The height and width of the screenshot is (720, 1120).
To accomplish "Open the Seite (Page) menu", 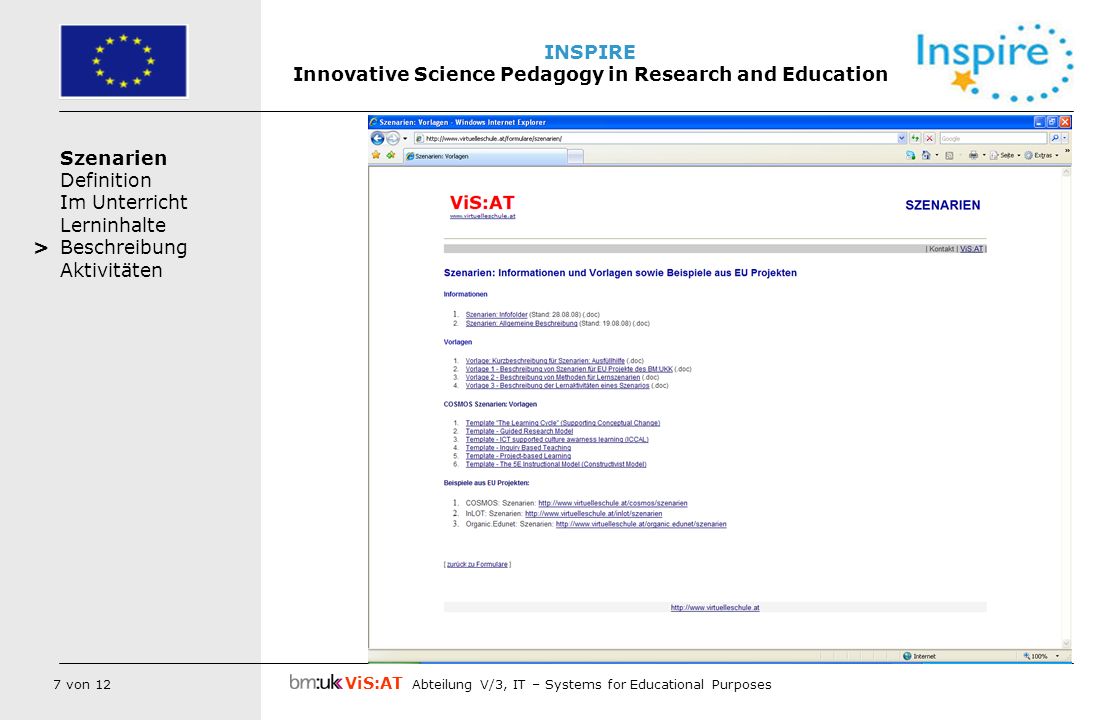I will point(1005,155).
